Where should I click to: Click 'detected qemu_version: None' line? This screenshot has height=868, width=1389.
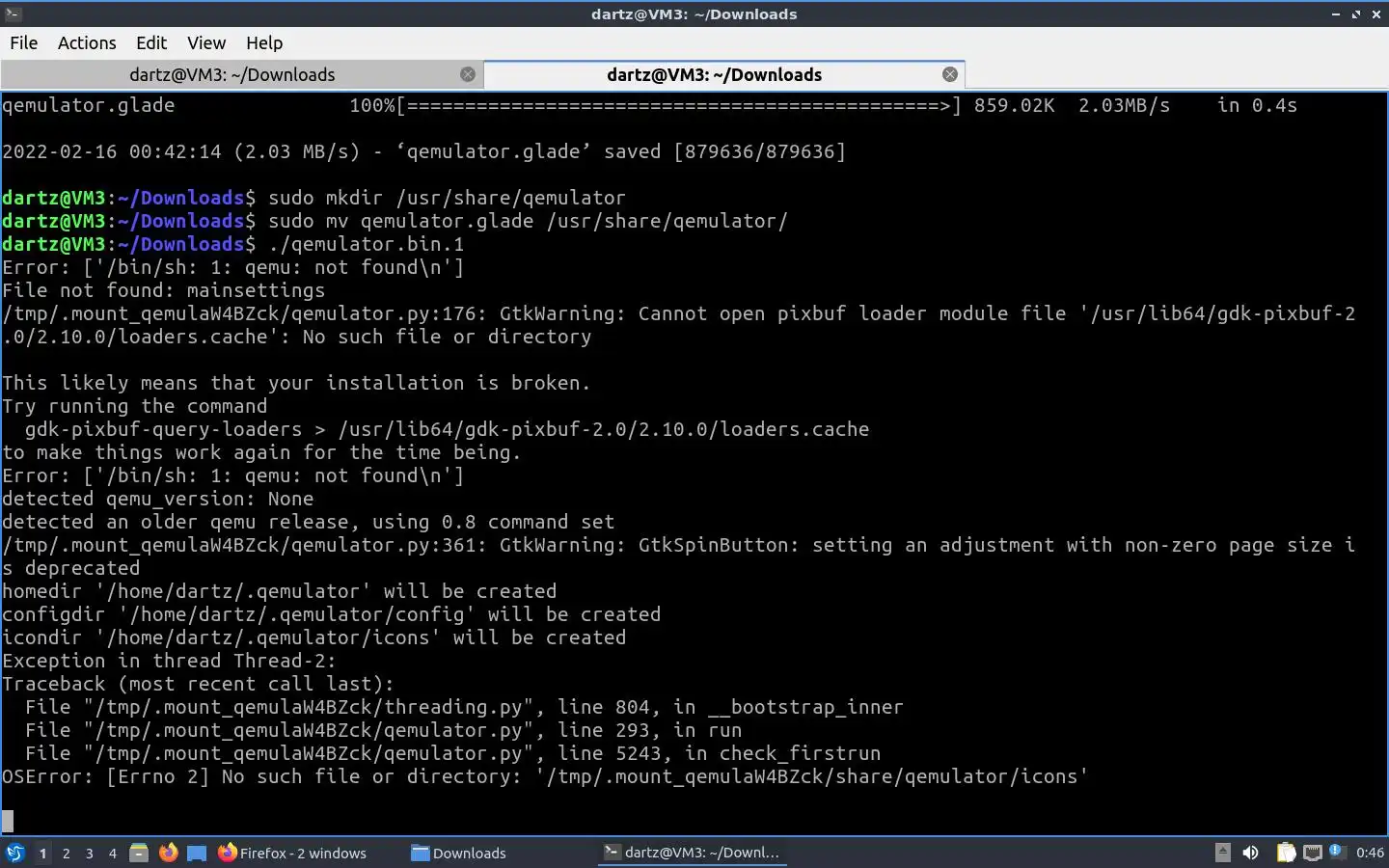click(x=158, y=499)
